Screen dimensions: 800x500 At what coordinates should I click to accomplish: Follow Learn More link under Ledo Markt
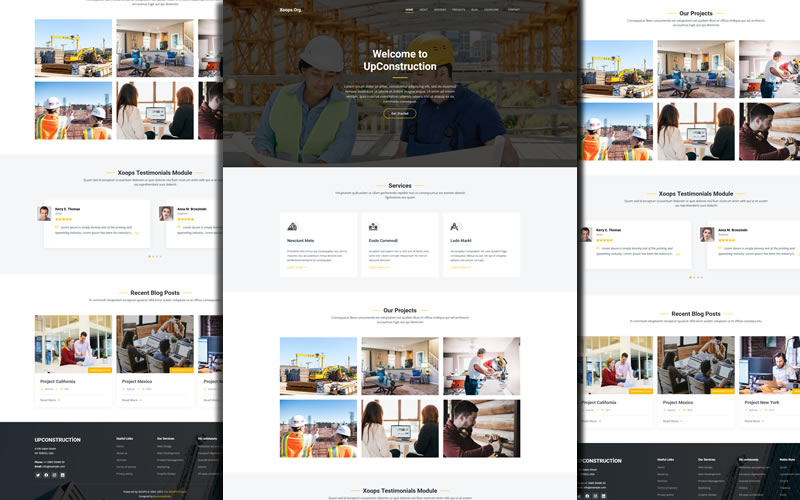(x=461, y=267)
